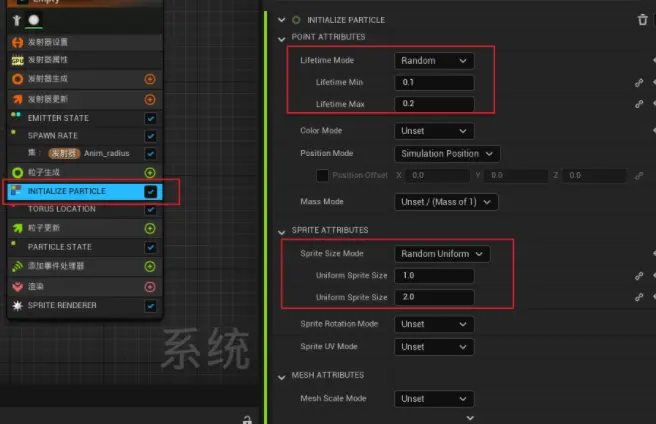Select the 添加事件处理器 row
This screenshot has height=424, width=656.
(85, 267)
